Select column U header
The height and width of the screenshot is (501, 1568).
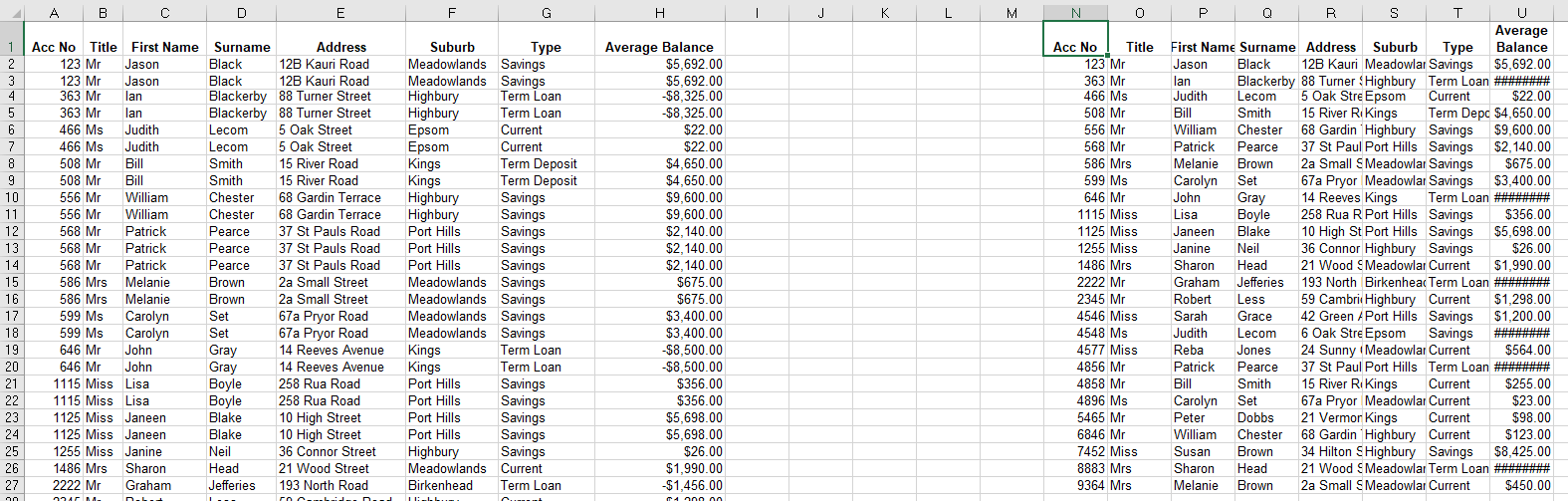point(1521,13)
